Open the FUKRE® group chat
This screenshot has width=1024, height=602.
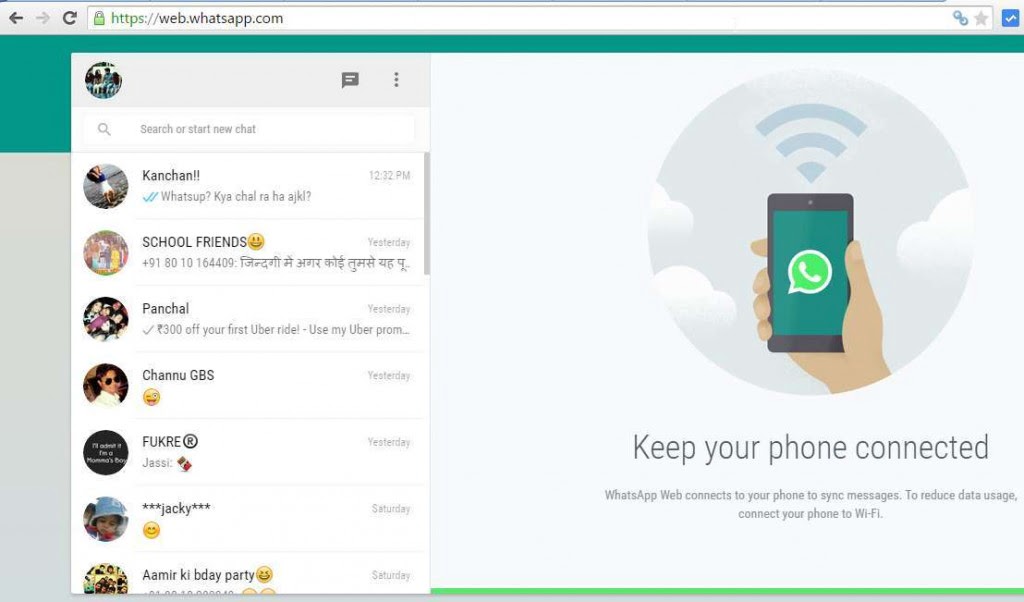point(248,452)
